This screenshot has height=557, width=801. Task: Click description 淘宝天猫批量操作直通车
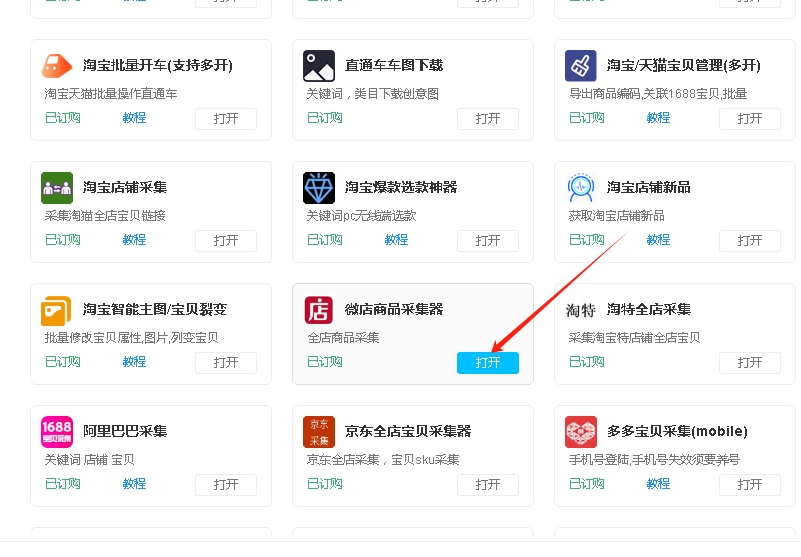click(111, 94)
